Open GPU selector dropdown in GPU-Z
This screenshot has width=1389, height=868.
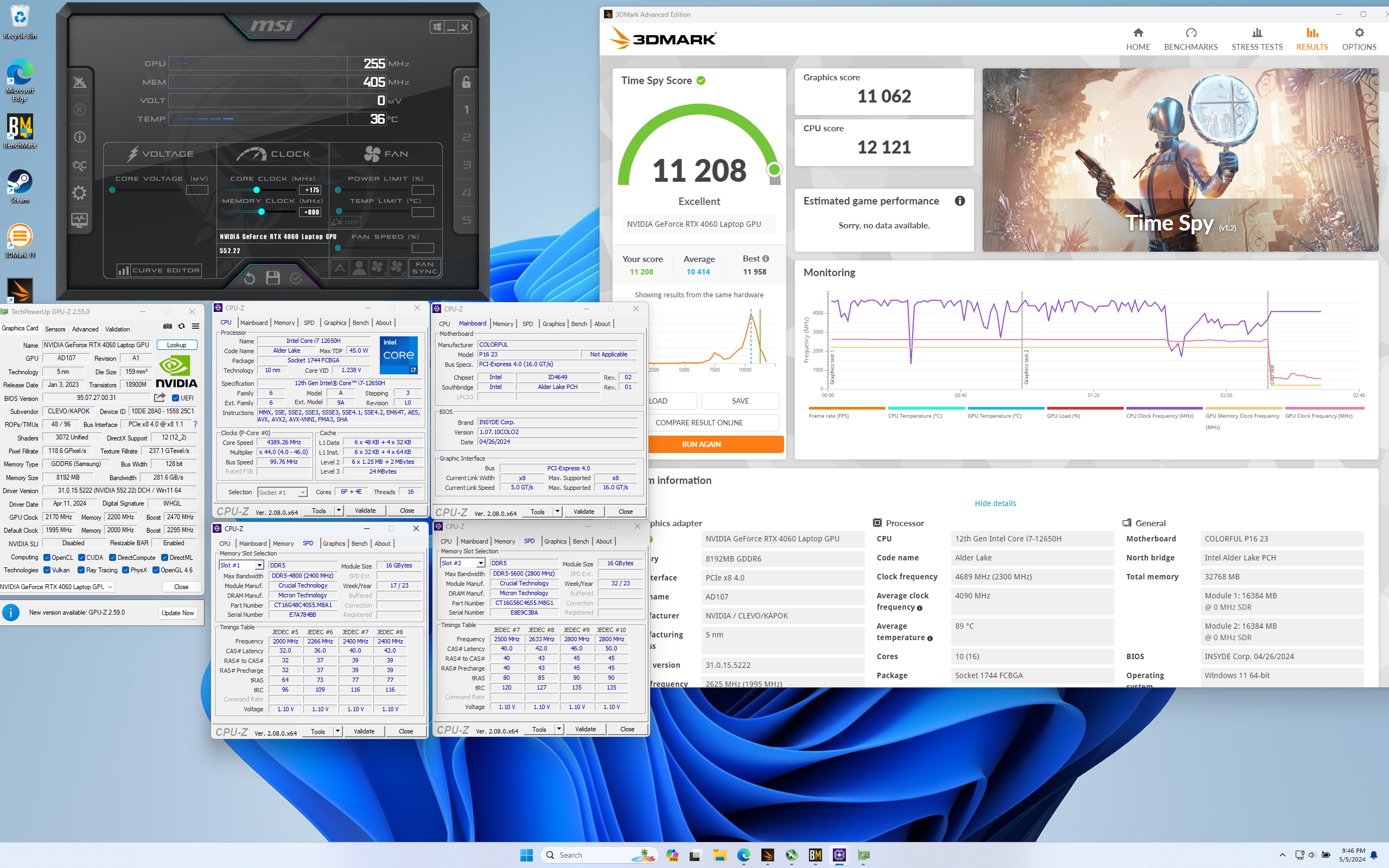(58, 586)
